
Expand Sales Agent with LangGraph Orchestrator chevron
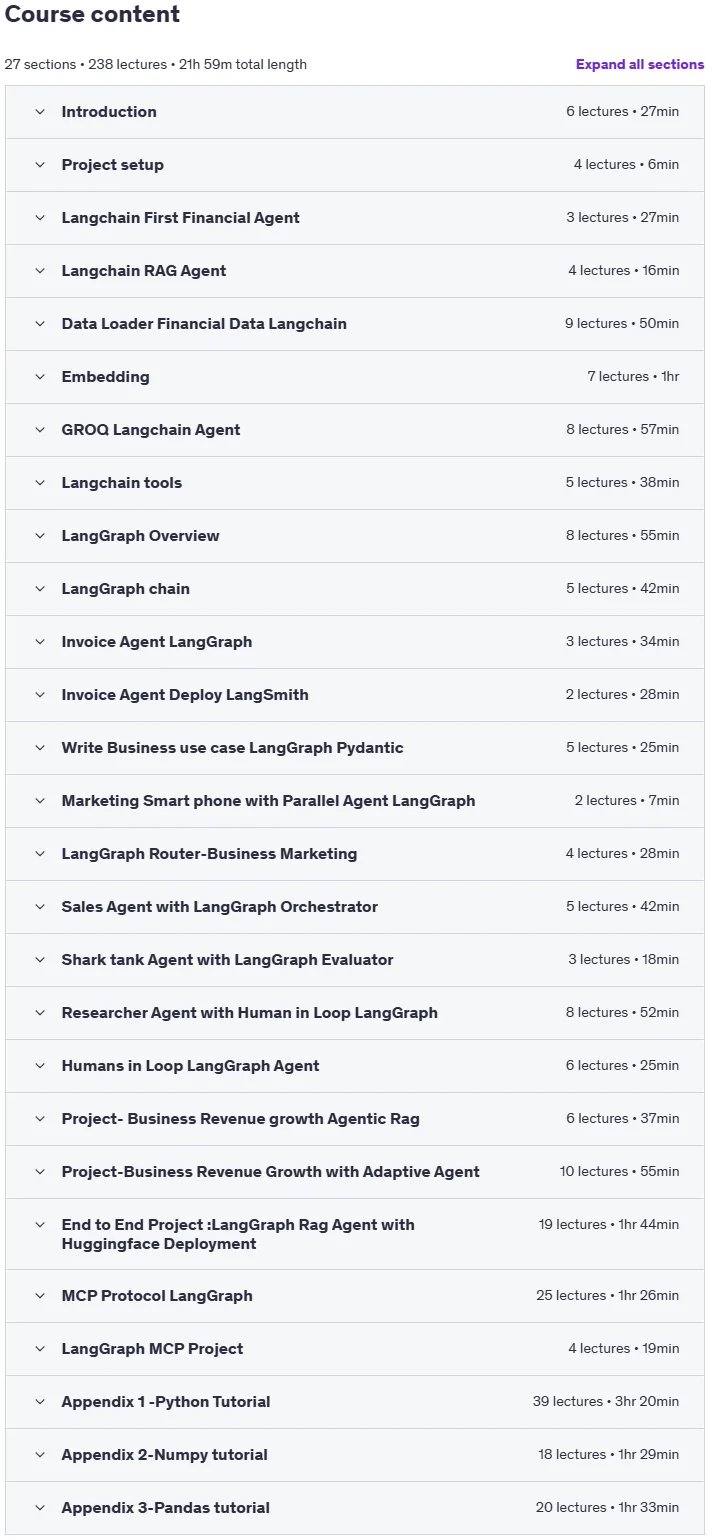coord(40,907)
